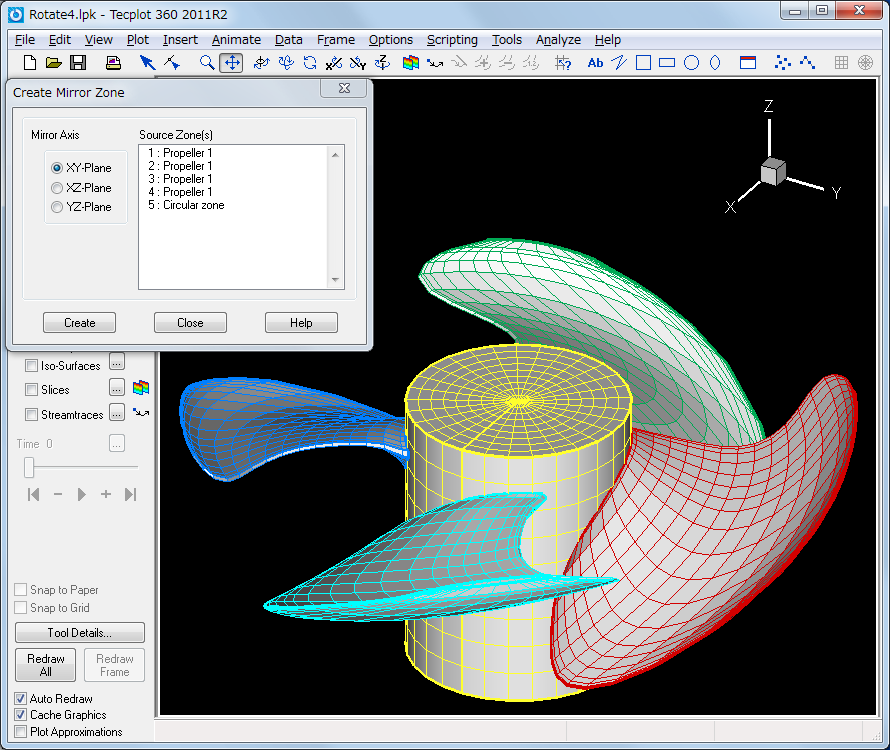Click the streamtrace icon beside Streamtraces

(141, 413)
